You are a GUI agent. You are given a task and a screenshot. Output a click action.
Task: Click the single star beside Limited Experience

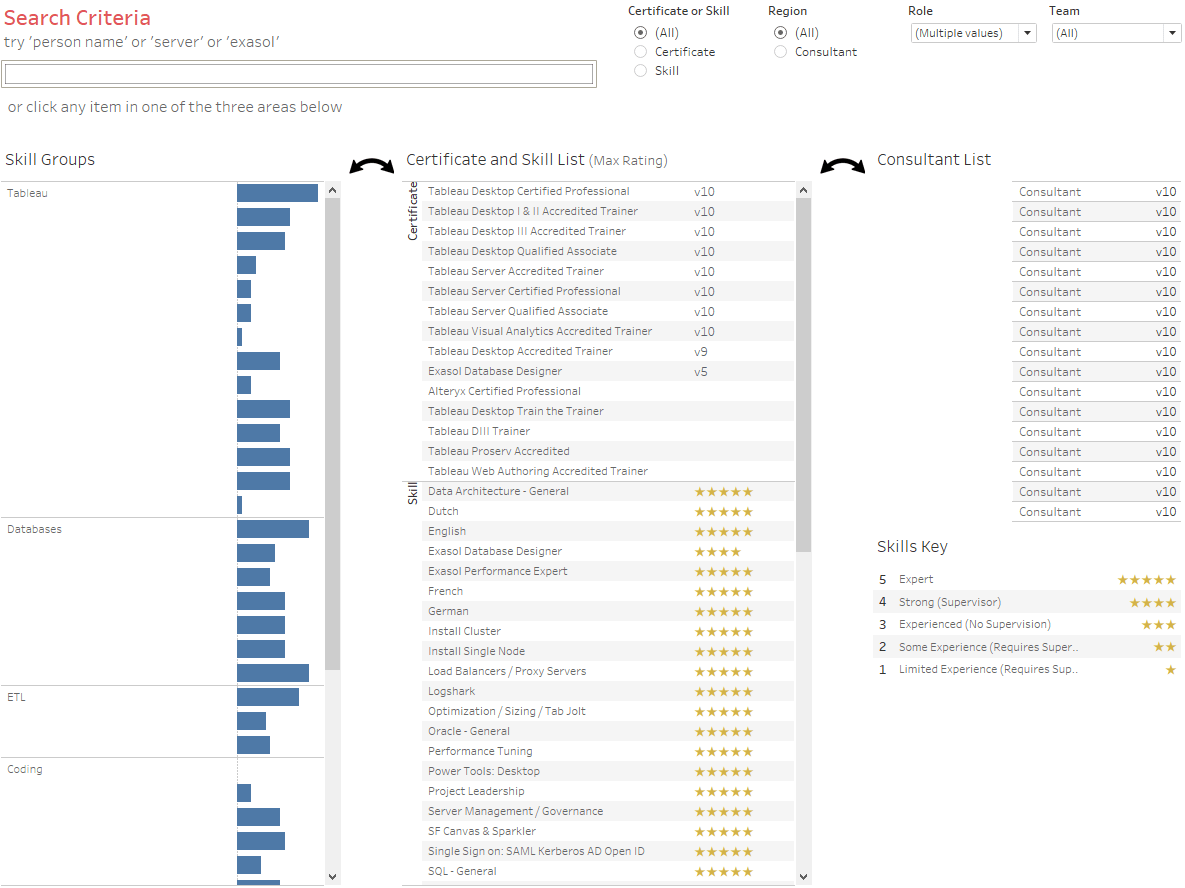point(1170,669)
